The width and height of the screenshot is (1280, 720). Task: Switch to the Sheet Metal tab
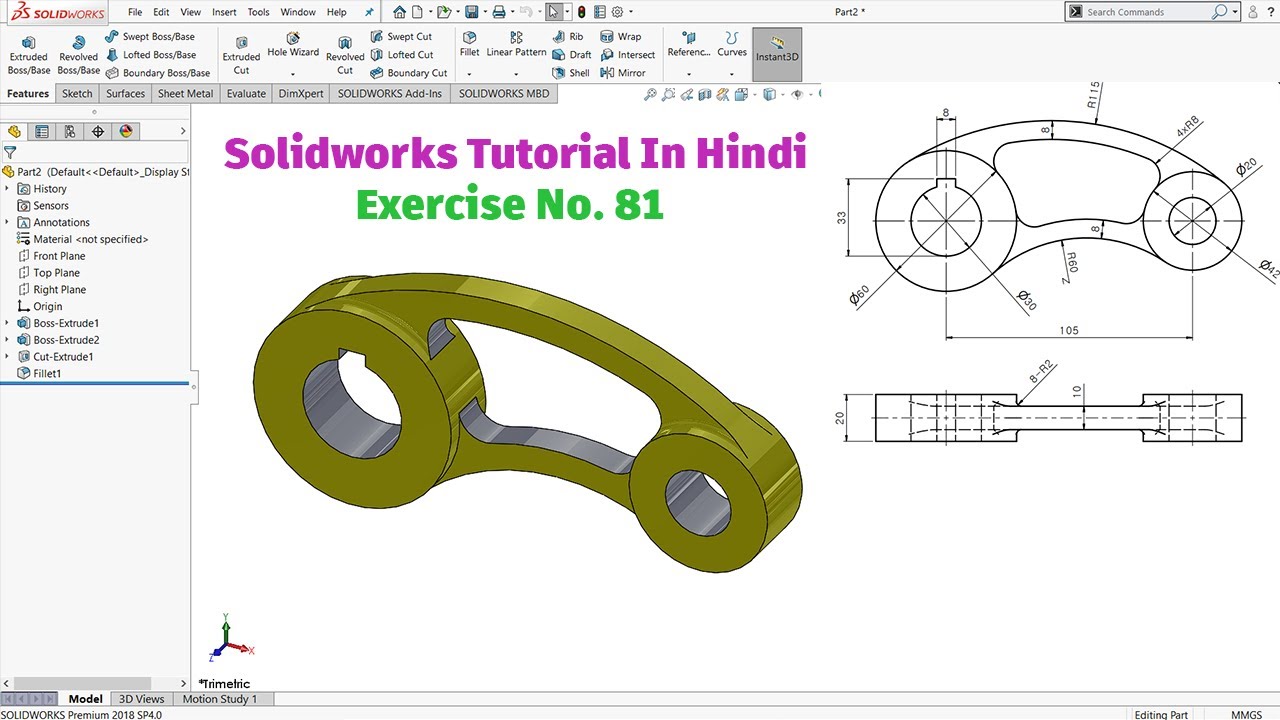(x=185, y=93)
